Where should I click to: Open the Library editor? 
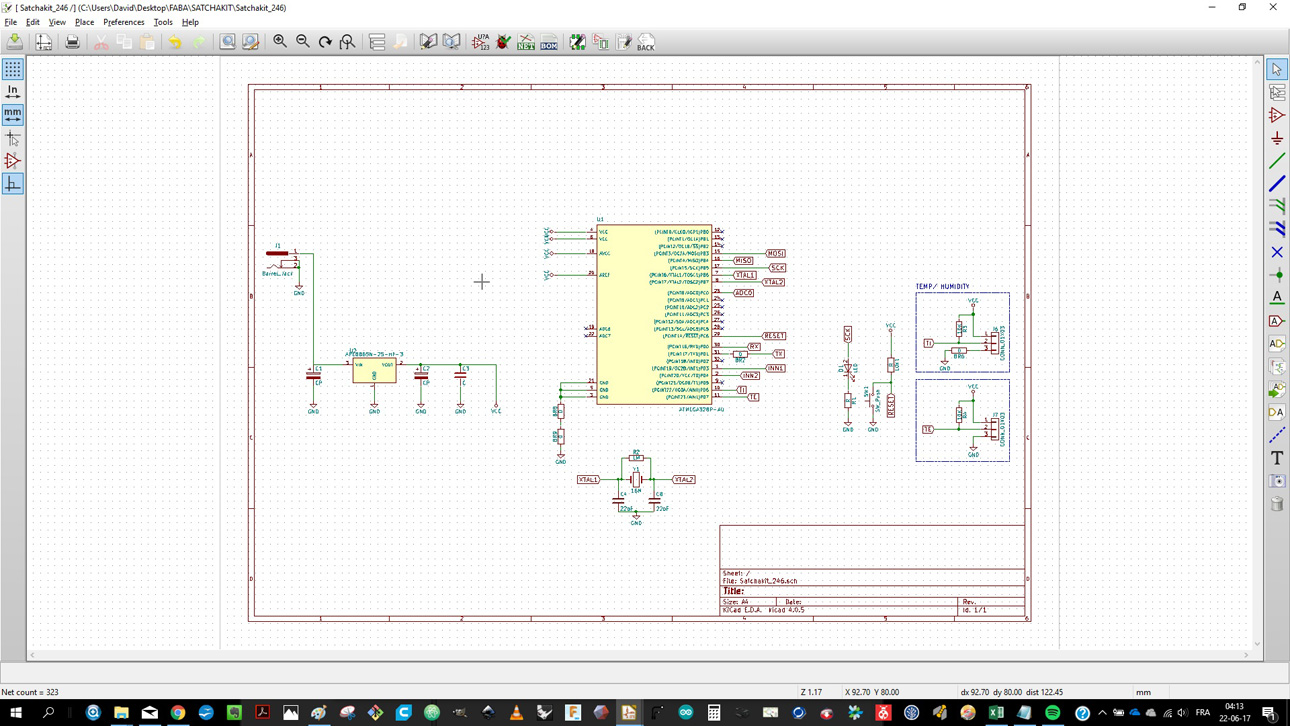[x=429, y=42]
